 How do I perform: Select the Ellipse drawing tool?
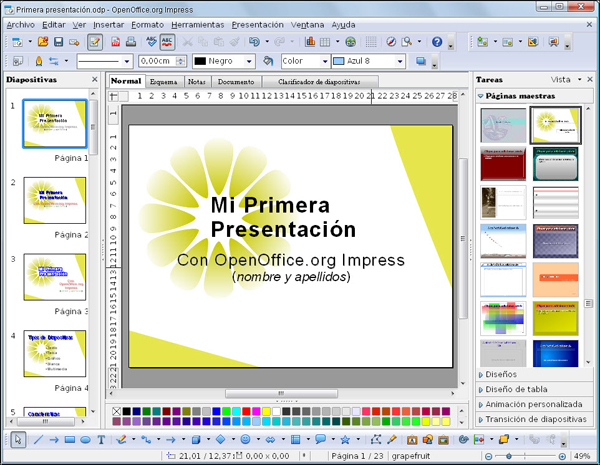[x=85, y=440]
